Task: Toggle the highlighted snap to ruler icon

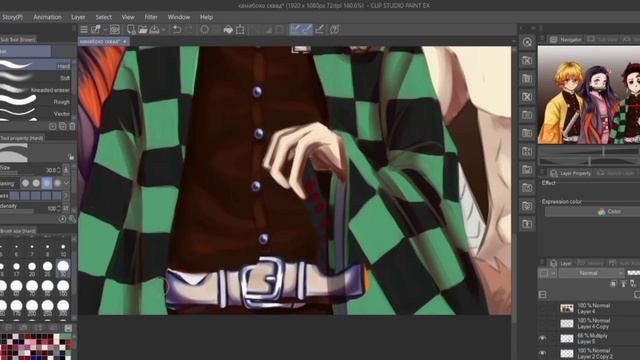Action: [296, 29]
